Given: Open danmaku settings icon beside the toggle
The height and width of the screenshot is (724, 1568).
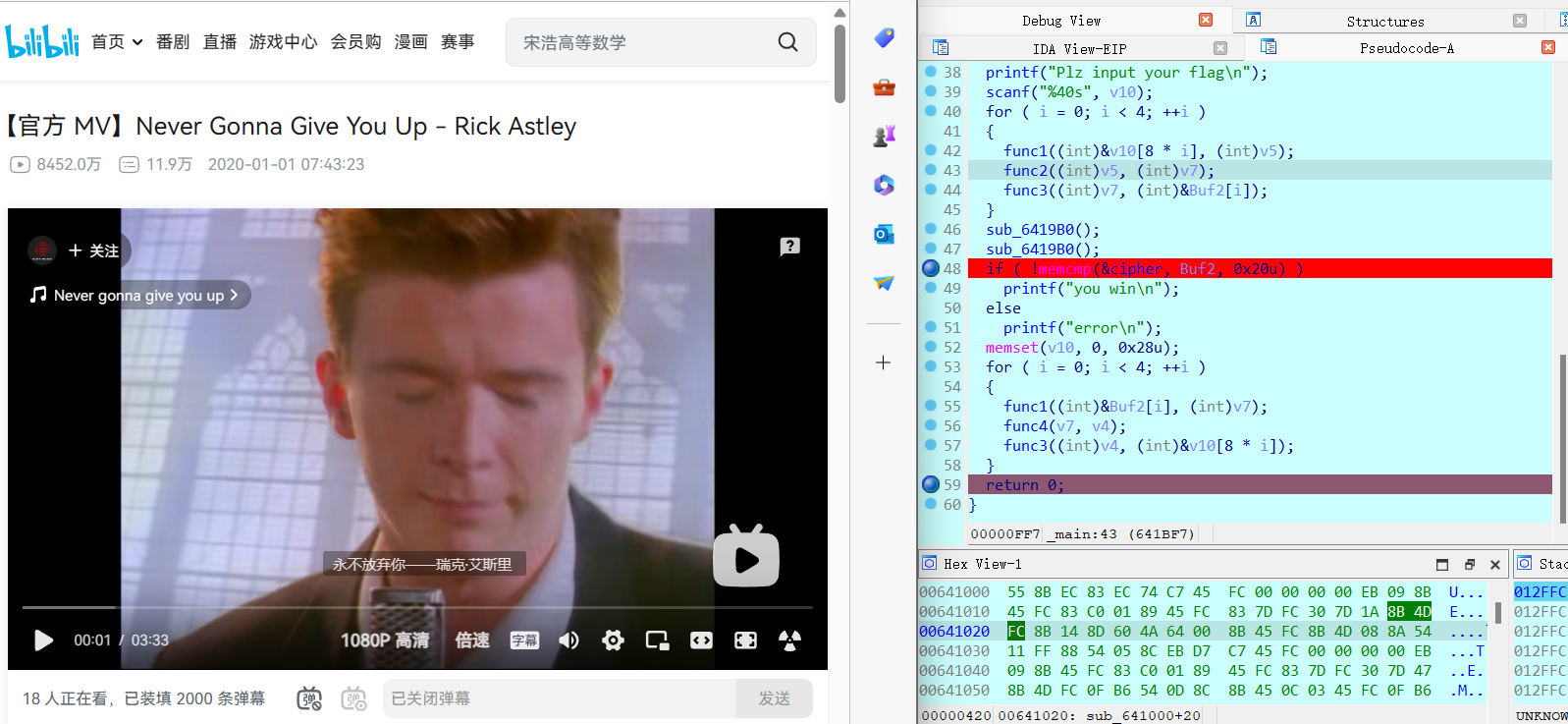Looking at the screenshot, I should click(353, 698).
